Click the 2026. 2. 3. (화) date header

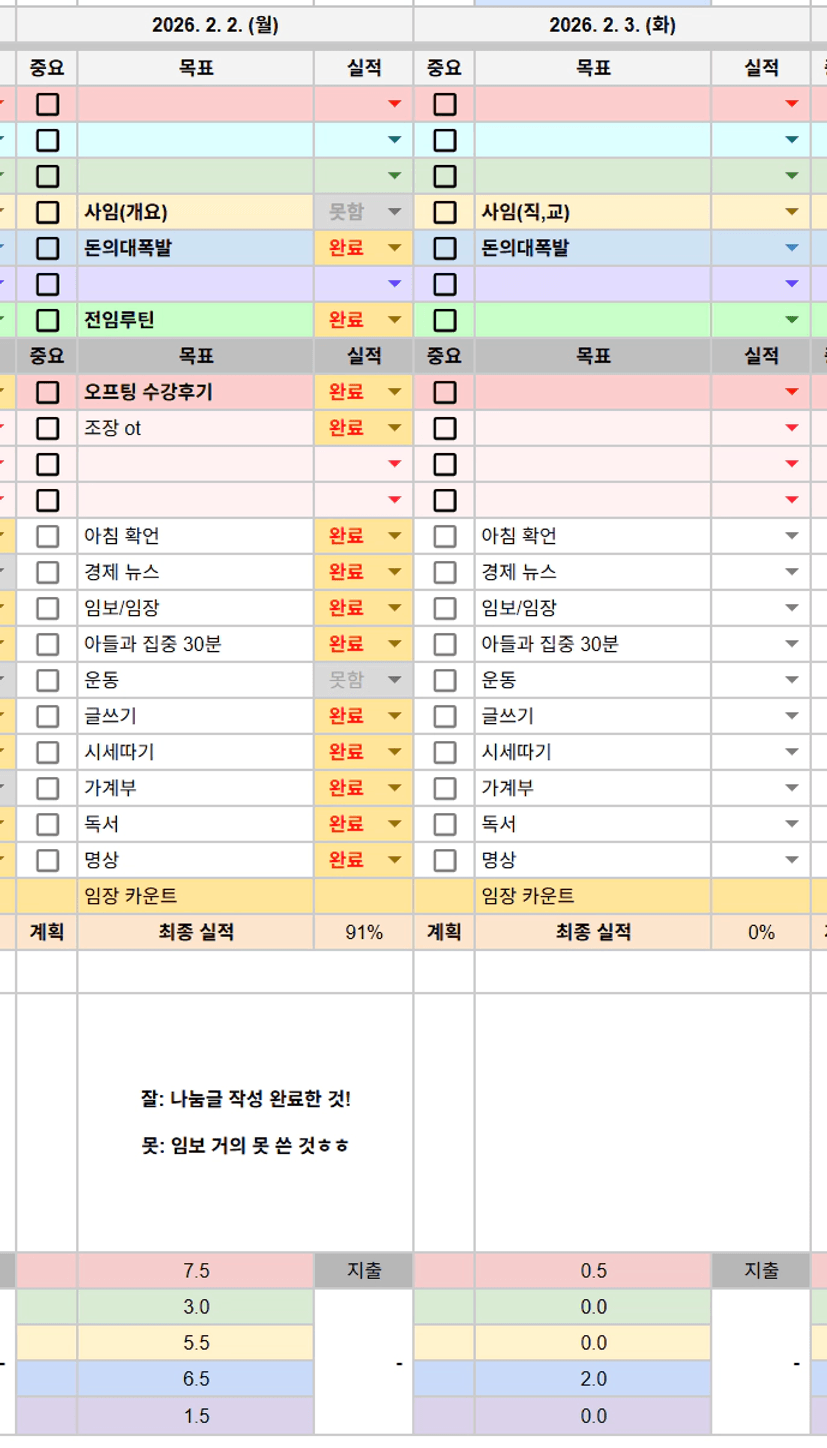(x=612, y=26)
